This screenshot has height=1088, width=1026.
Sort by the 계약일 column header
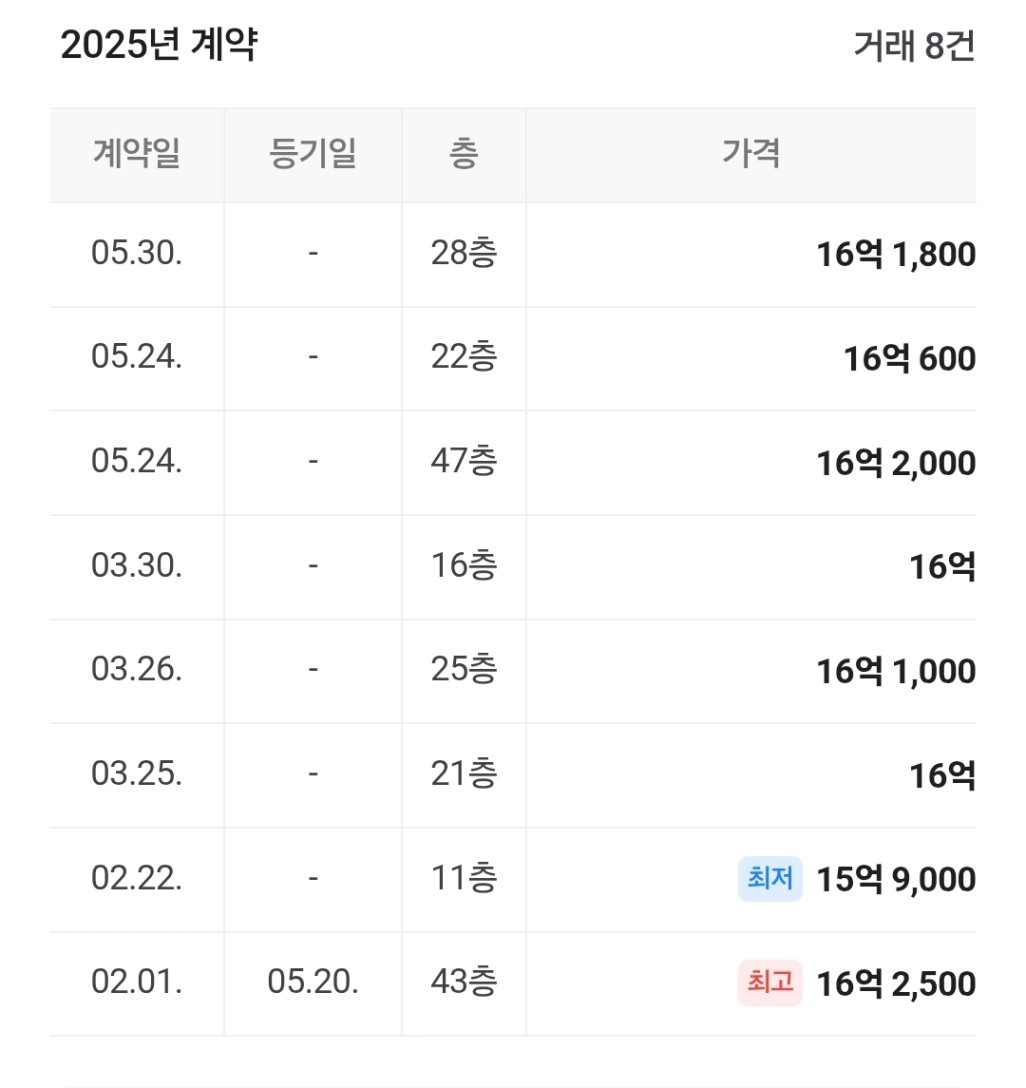(x=137, y=153)
